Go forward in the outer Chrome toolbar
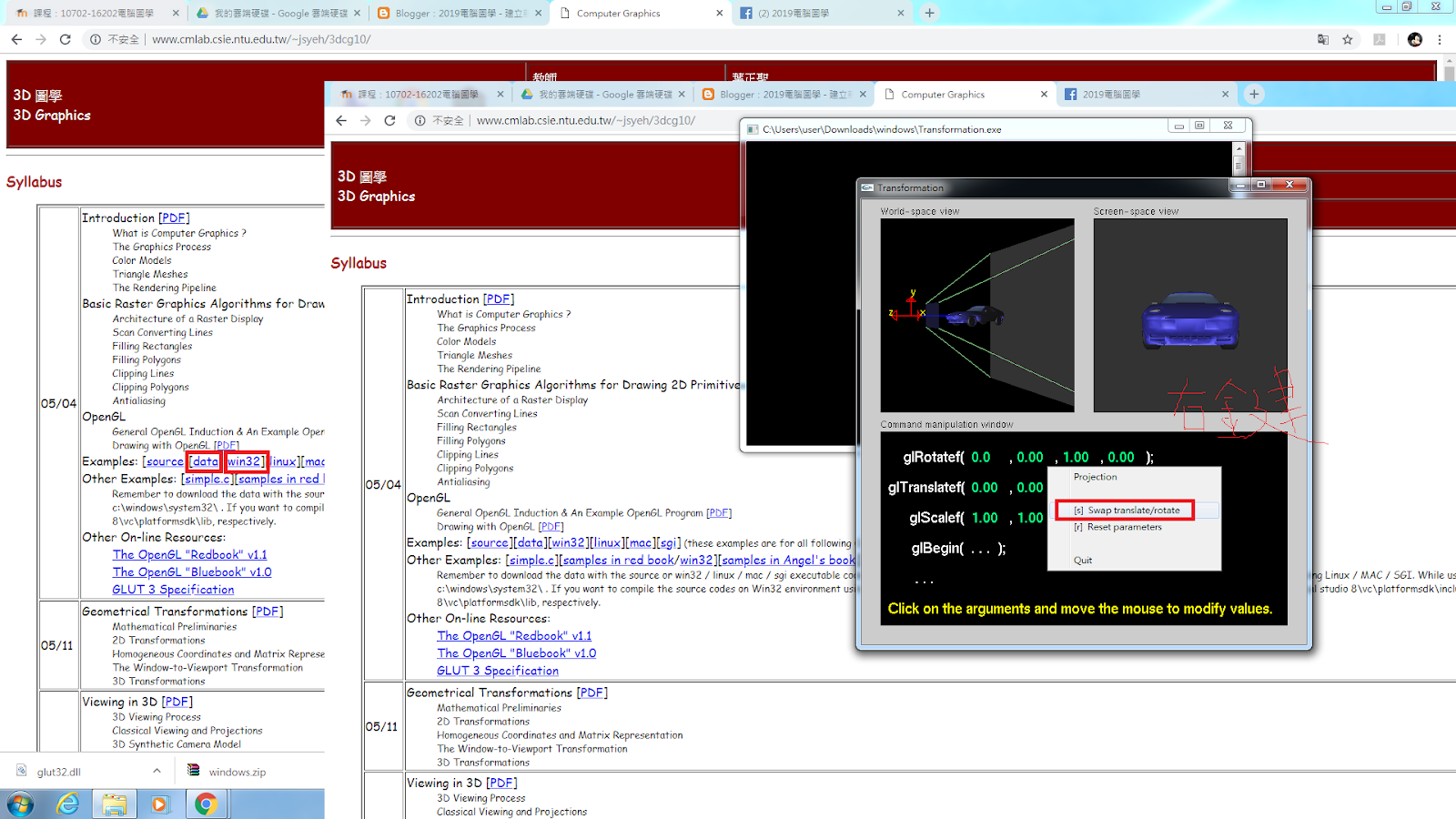This screenshot has height=819, width=1456. (x=41, y=39)
